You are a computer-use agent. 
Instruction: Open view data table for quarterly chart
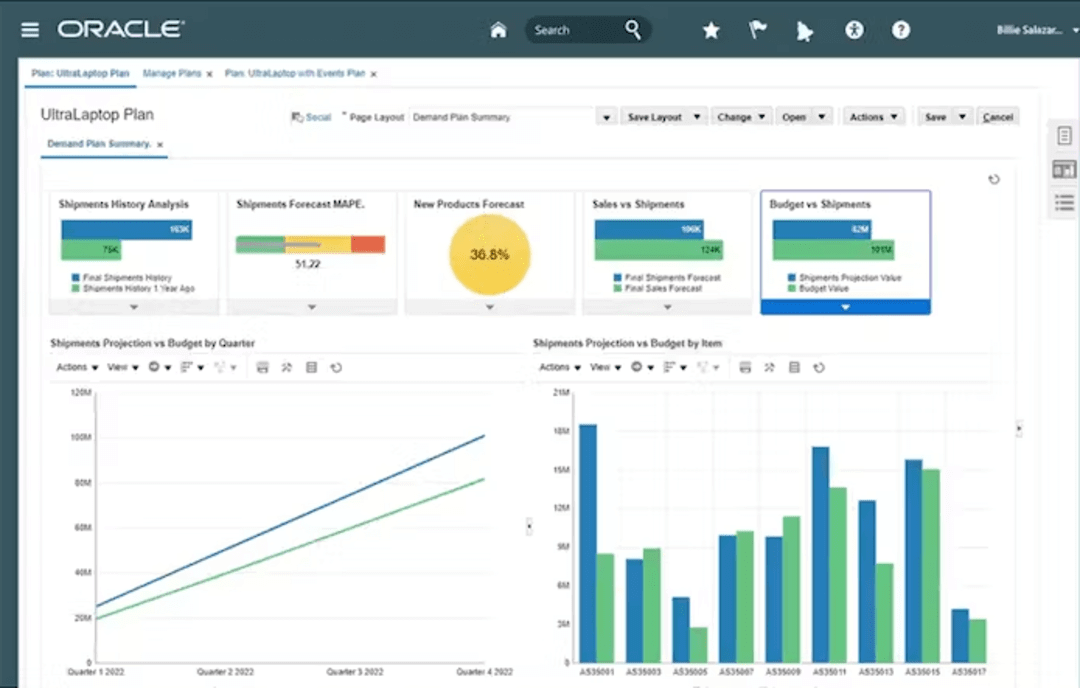point(311,368)
